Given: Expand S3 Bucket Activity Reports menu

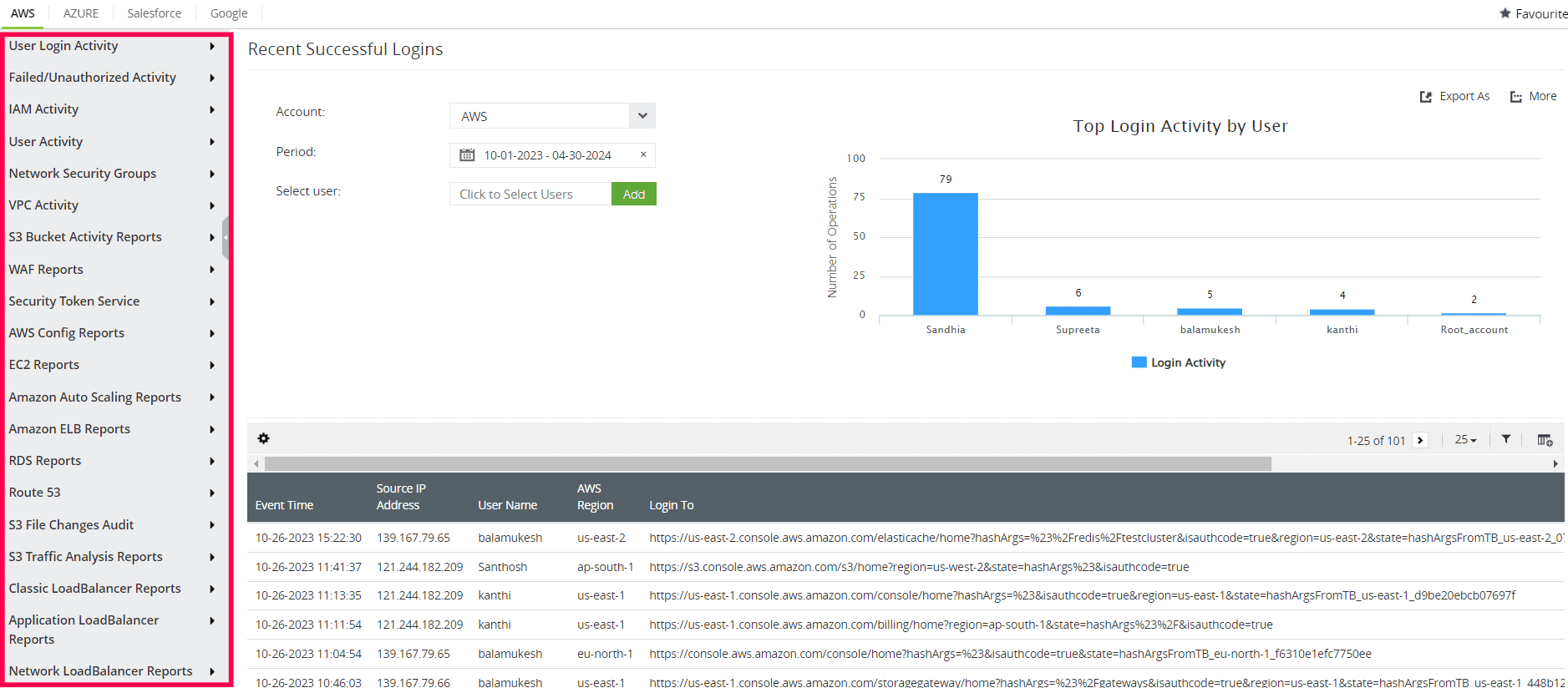Looking at the screenshot, I should (x=212, y=237).
